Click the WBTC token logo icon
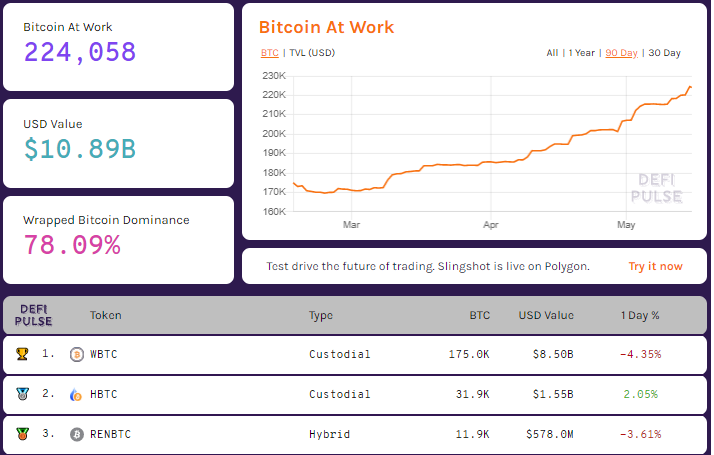 77,354
